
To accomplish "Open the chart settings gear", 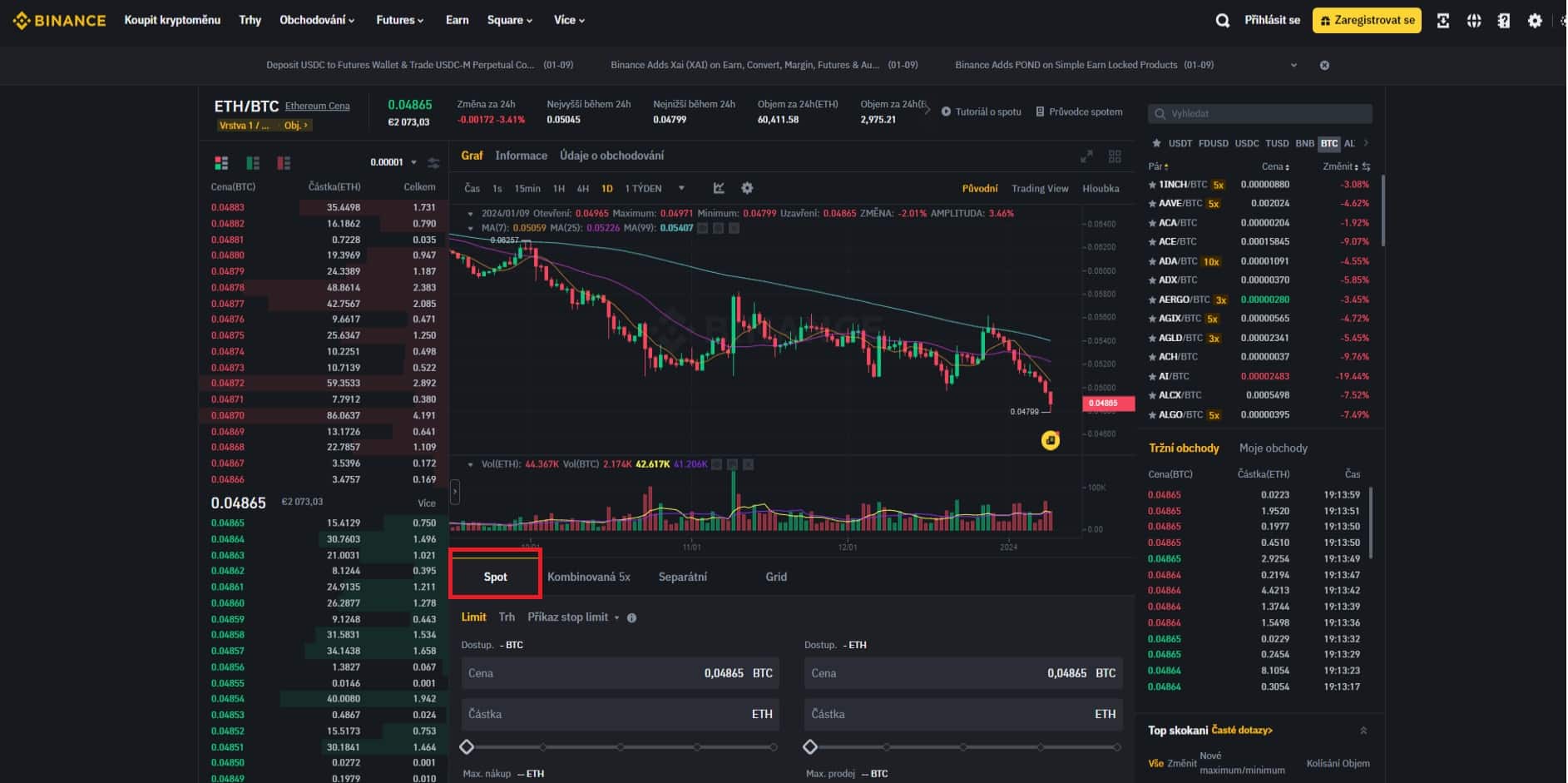I will tap(747, 188).
